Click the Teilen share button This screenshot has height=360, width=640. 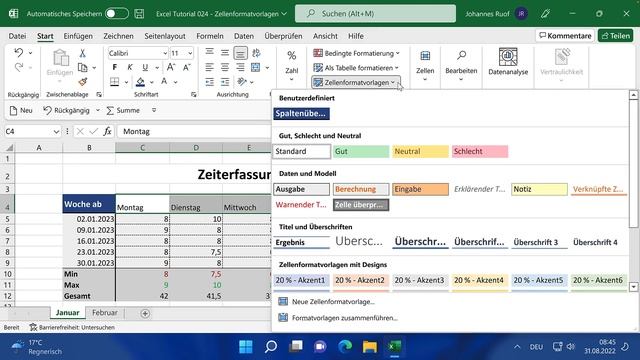click(x=616, y=36)
